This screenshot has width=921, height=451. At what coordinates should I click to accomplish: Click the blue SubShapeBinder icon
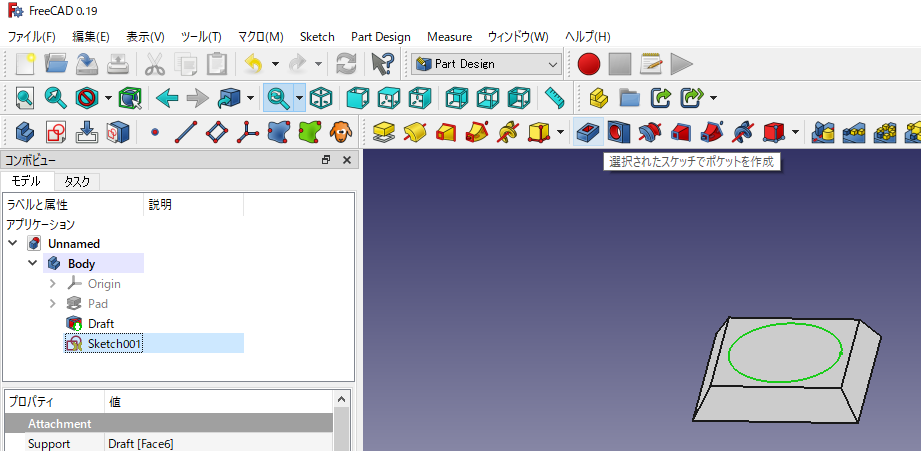[279, 132]
